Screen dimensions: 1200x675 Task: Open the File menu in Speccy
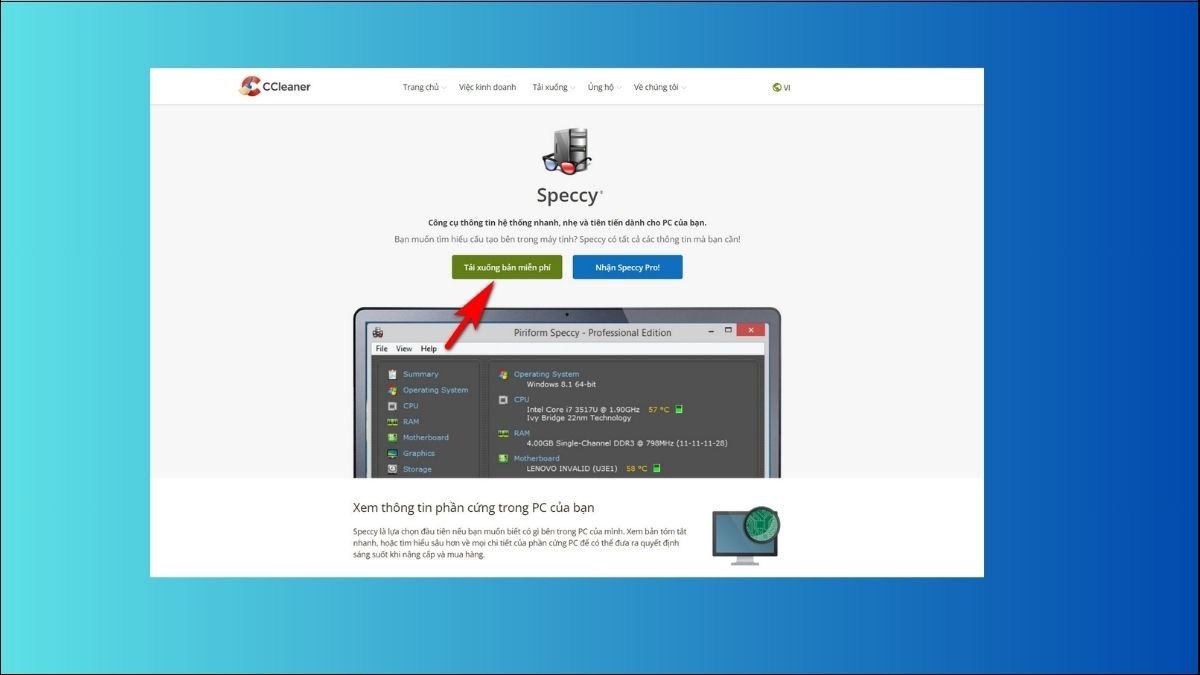381,347
